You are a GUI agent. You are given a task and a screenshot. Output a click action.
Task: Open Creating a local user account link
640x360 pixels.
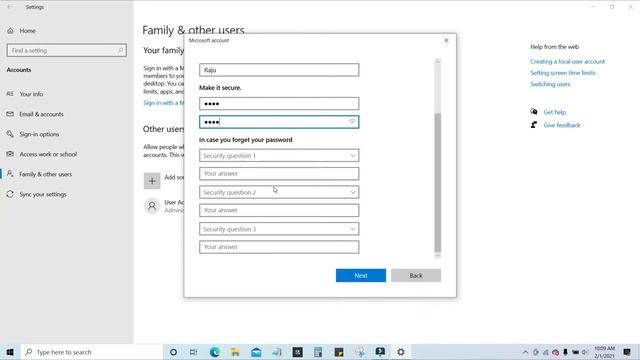tap(567, 62)
